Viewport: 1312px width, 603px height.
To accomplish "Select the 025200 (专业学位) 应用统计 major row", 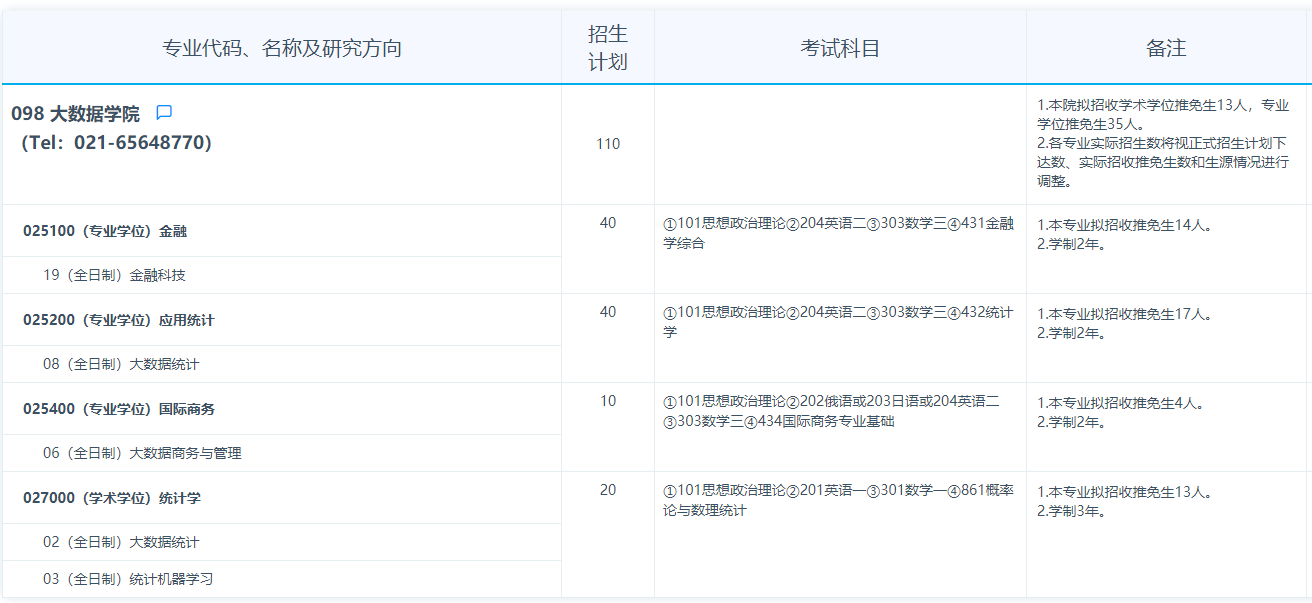I will [x=119, y=320].
